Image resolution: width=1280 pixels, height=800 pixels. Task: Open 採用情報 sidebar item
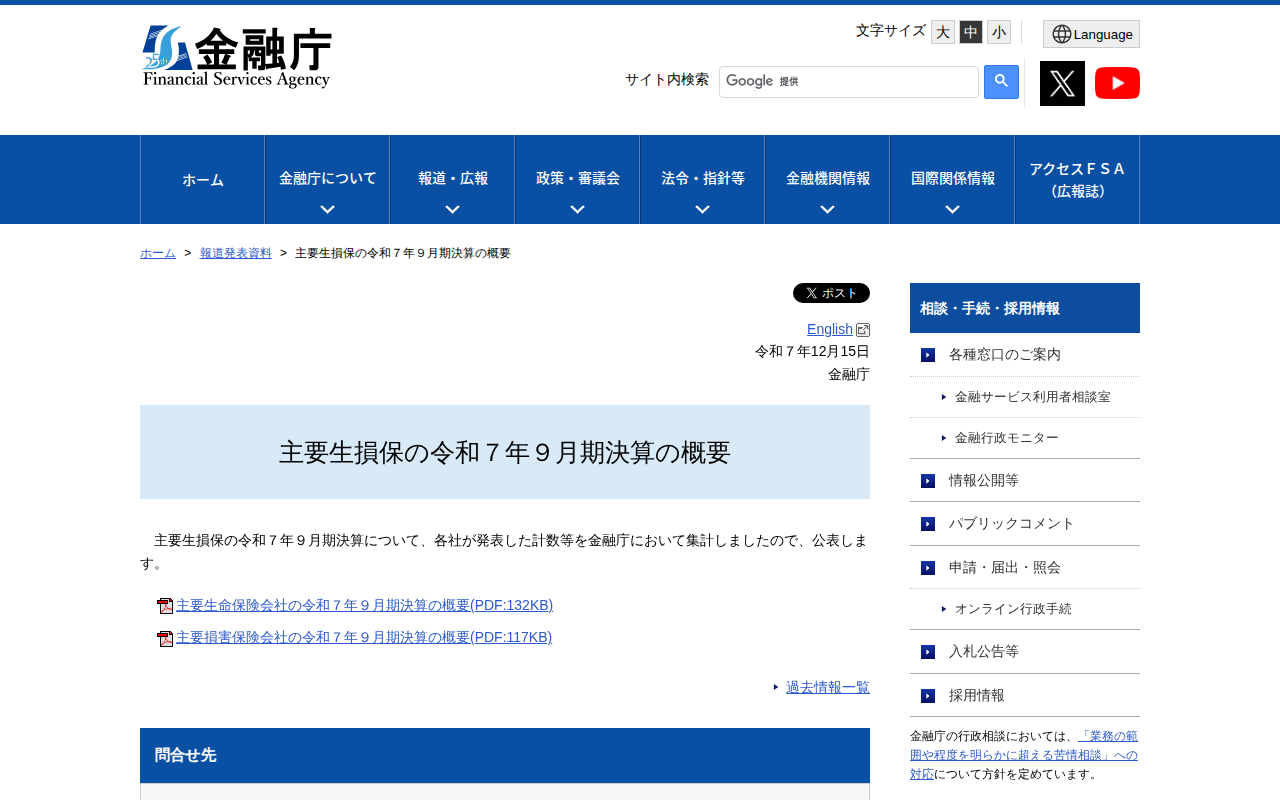(x=1025, y=696)
